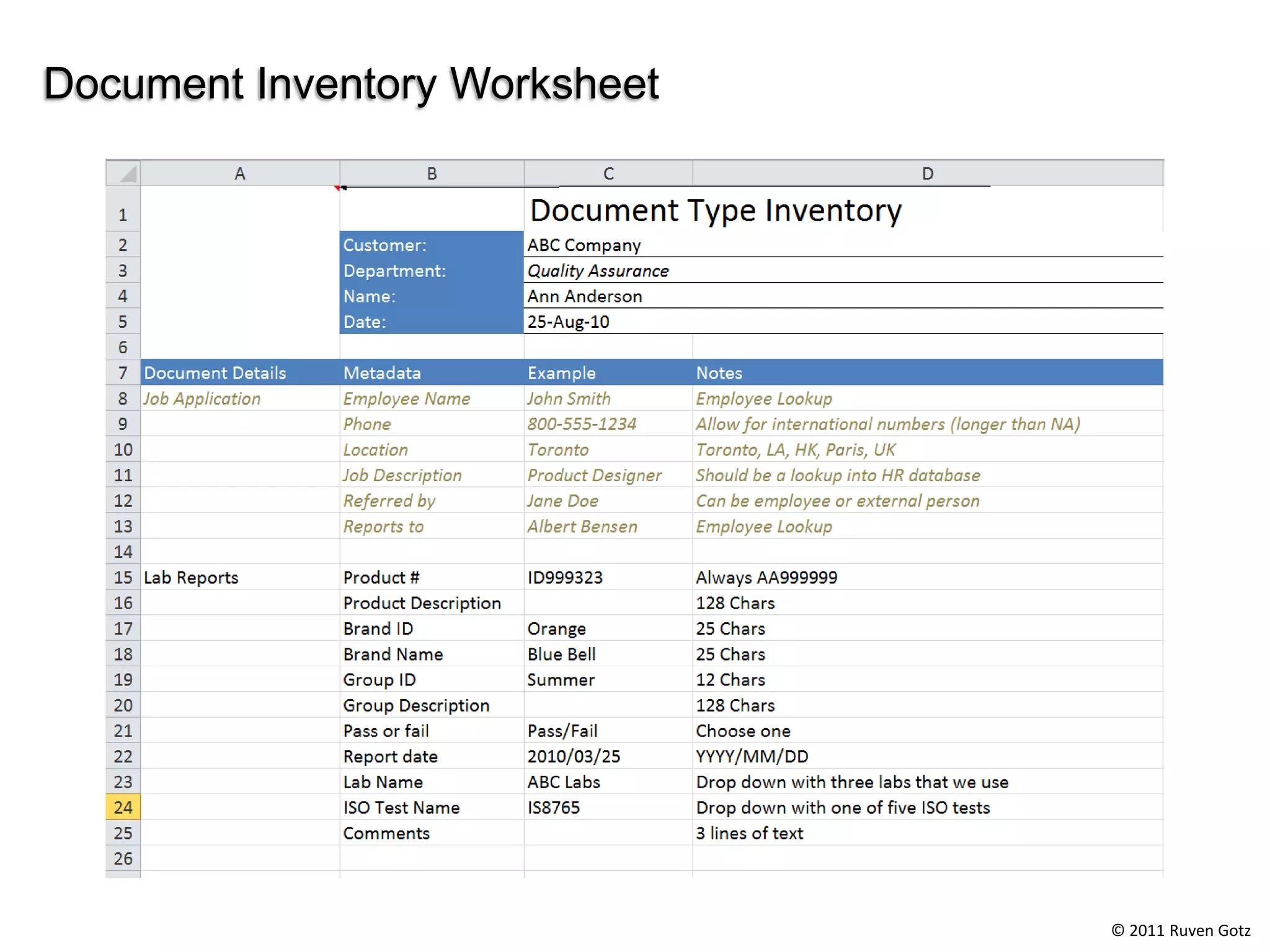Click the 'Brand ID' cell

pyautogui.click(x=432, y=628)
